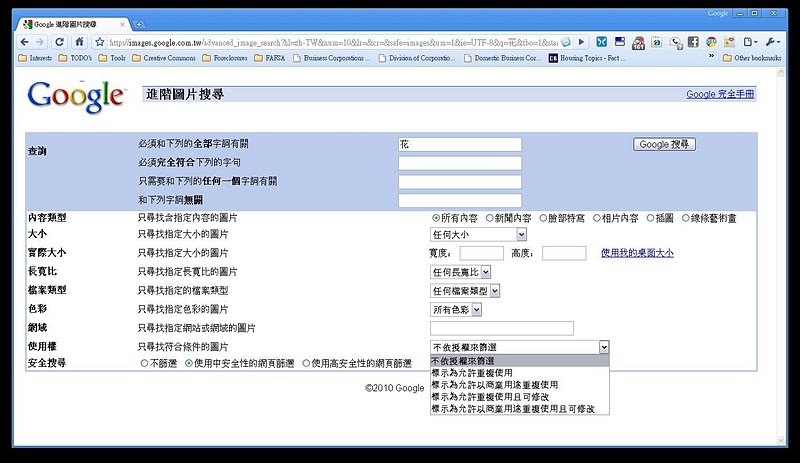Pick 標示為允許重複使用且可修改 in the dropdown list

(x=490, y=396)
